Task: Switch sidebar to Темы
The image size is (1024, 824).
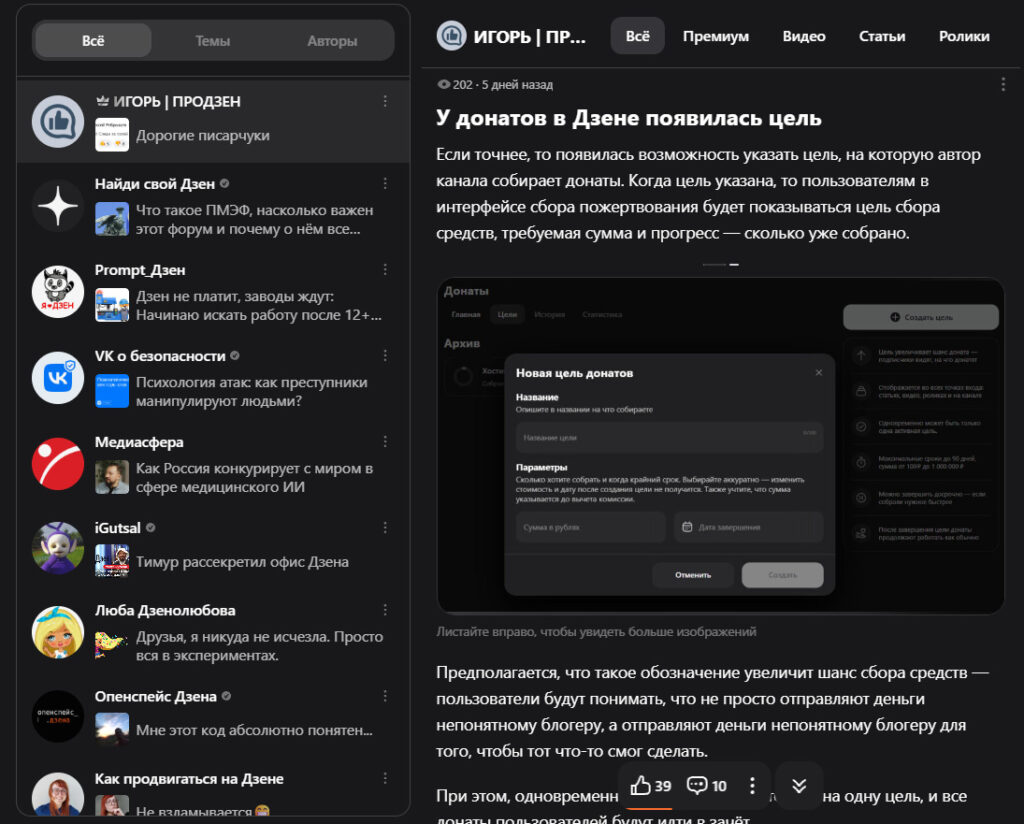Action: (213, 40)
